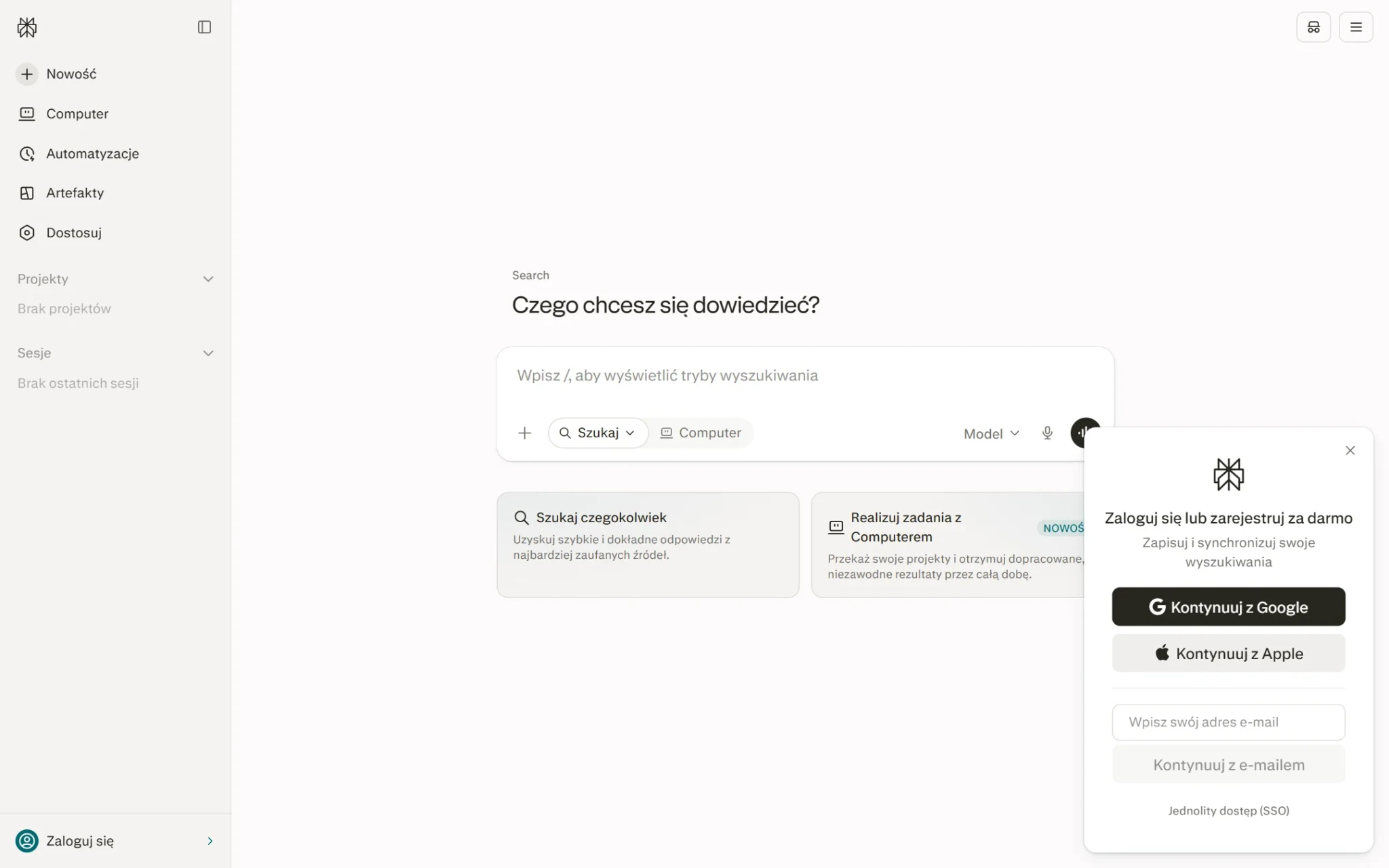Image resolution: width=1389 pixels, height=868 pixels.
Task: Click the Perplexity logo in login popup
Action: (1228, 474)
